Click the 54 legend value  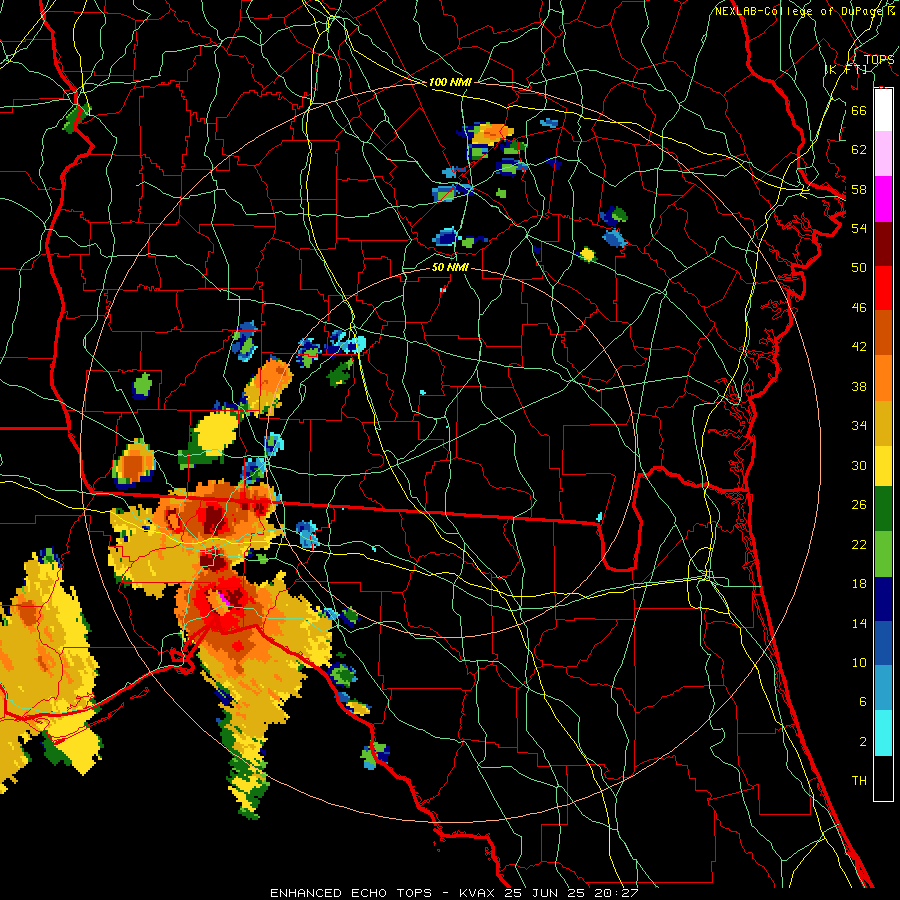[859, 228]
